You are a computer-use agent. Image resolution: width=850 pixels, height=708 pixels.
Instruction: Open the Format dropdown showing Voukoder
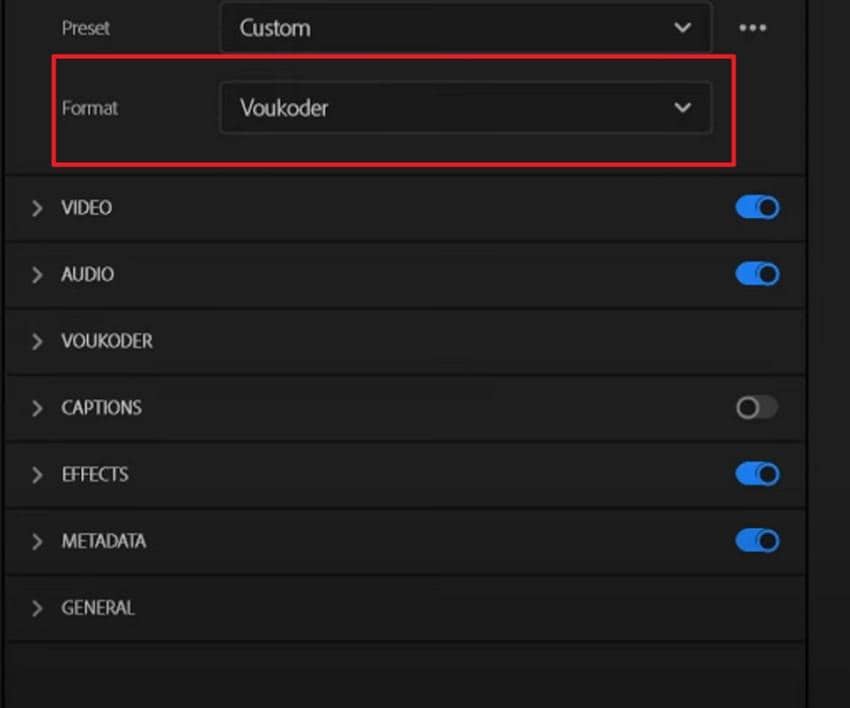tap(465, 108)
